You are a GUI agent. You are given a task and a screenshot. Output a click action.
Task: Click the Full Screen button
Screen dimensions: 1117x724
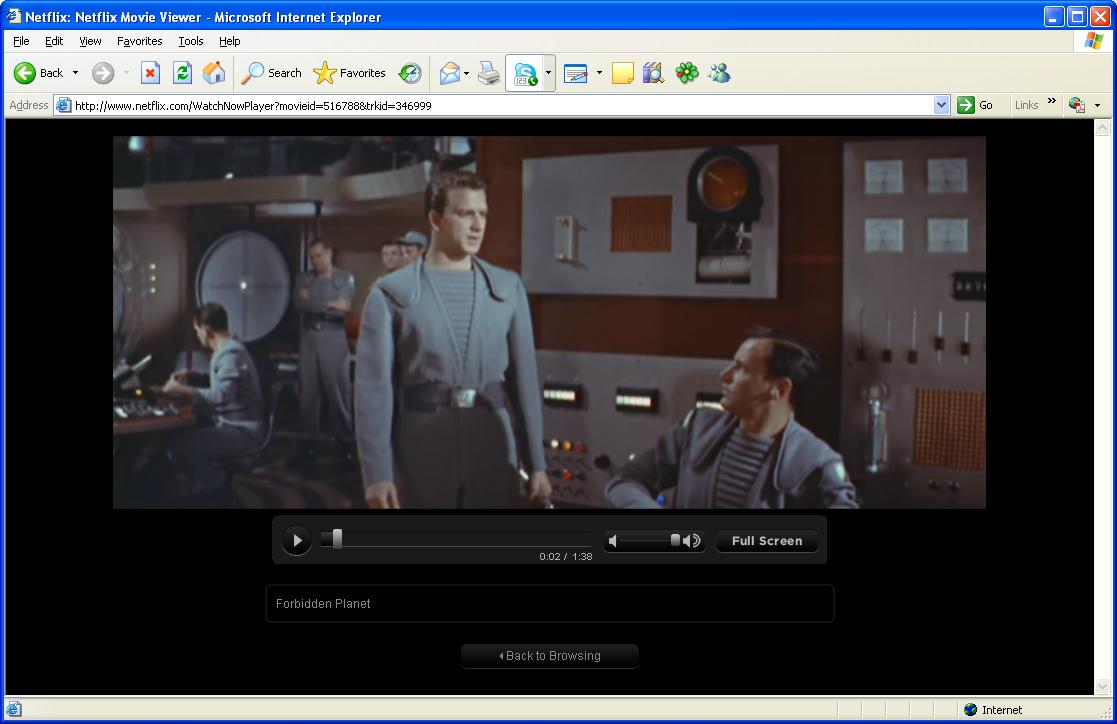click(x=767, y=541)
